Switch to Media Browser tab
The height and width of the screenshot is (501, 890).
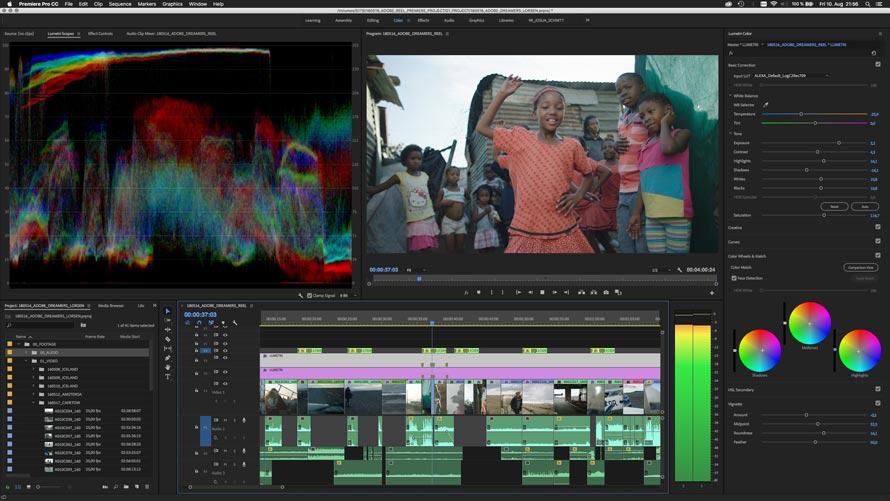click(x=111, y=306)
